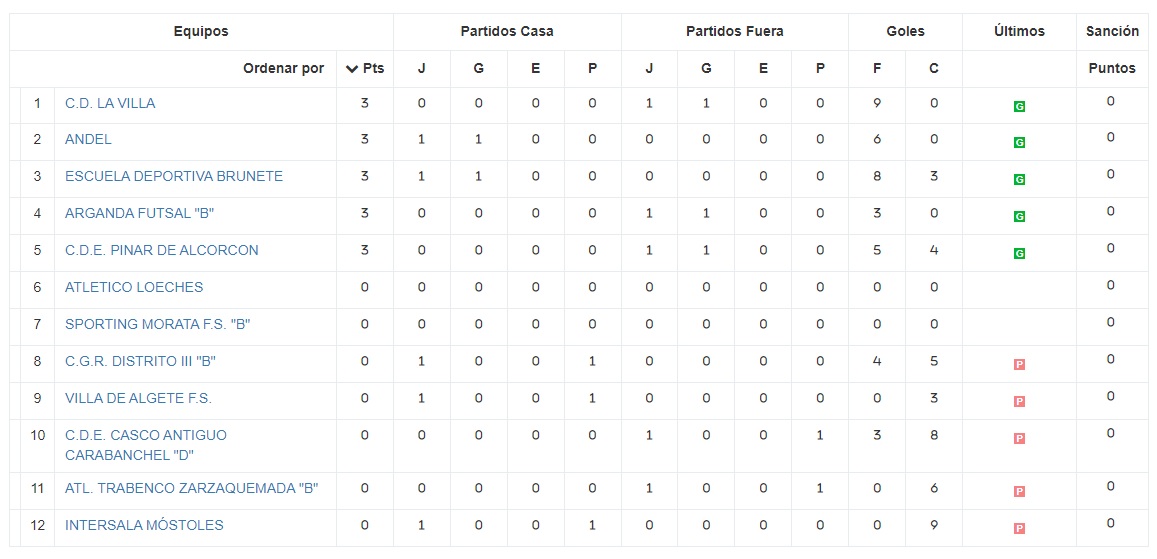Sort by away wins G column
Image resolution: width=1157 pixels, height=559 pixels.
tap(706, 69)
